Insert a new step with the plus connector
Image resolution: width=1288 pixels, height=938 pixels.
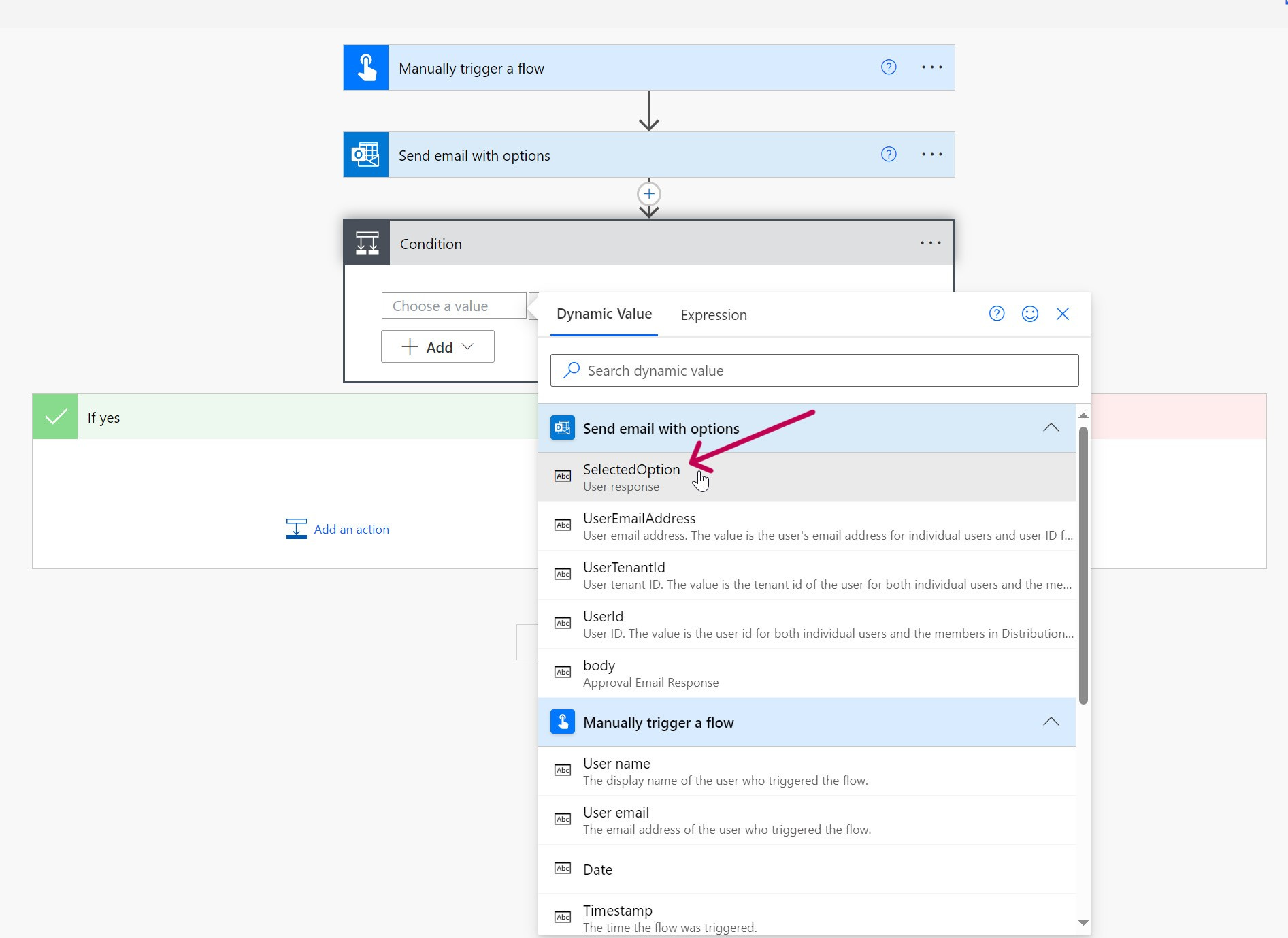649,194
